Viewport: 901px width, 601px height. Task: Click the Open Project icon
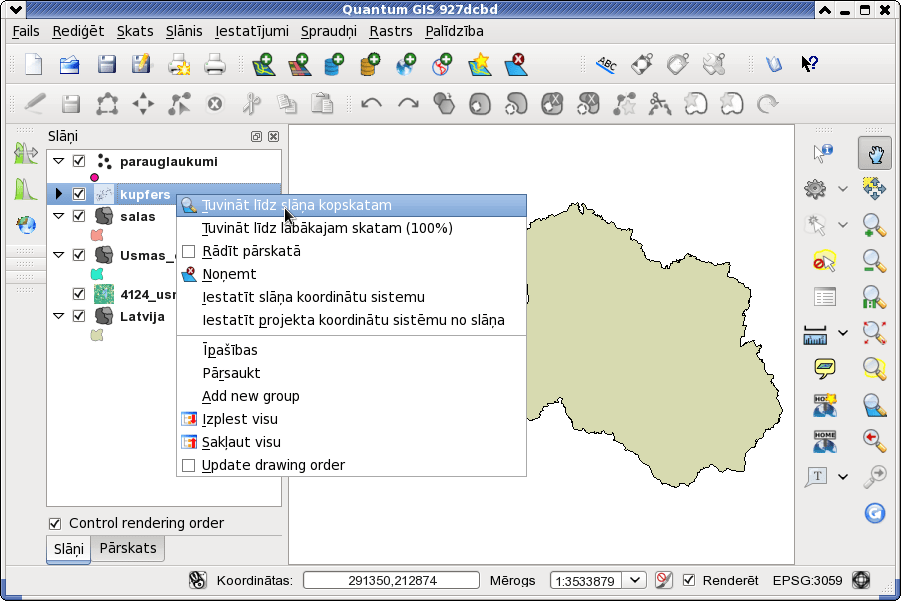[70, 64]
